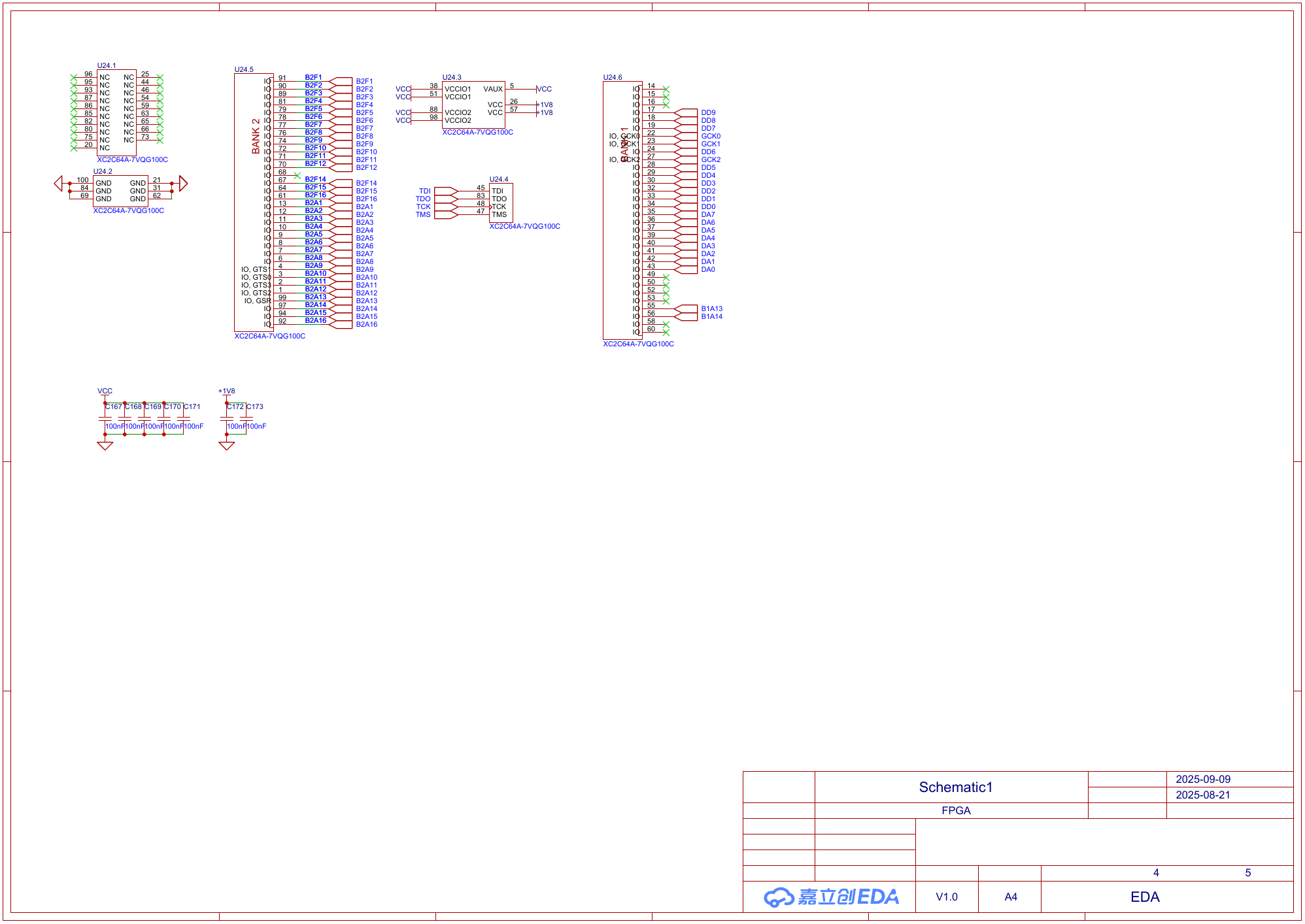Click page count 5 in title block
The width and height of the screenshot is (1305, 924).
1248,873
